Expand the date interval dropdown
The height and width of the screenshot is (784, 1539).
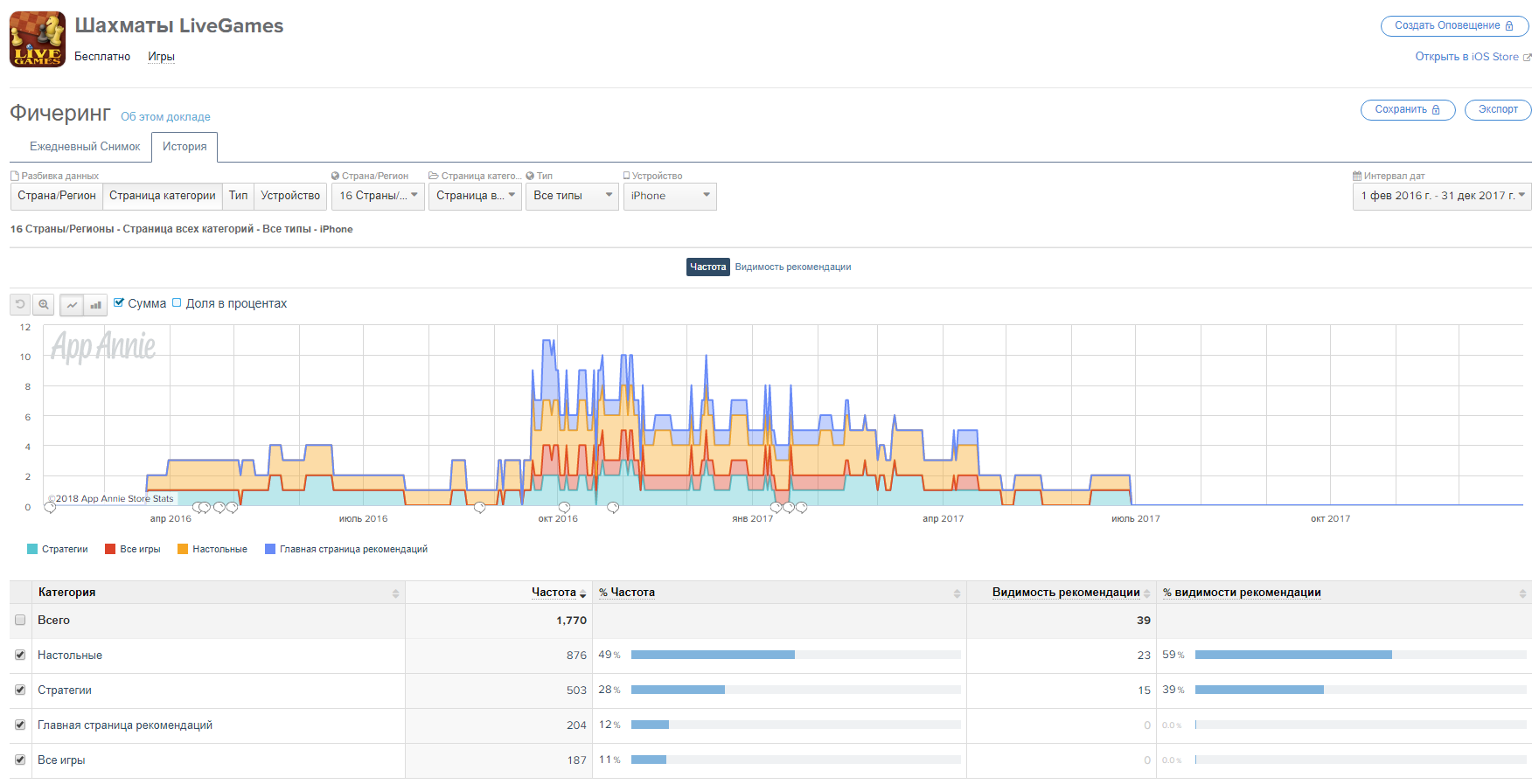coord(1441,196)
